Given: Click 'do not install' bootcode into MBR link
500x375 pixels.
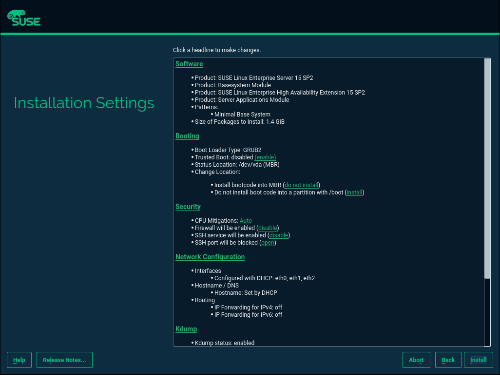Looking at the screenshot, I should [x=301, y=185].
